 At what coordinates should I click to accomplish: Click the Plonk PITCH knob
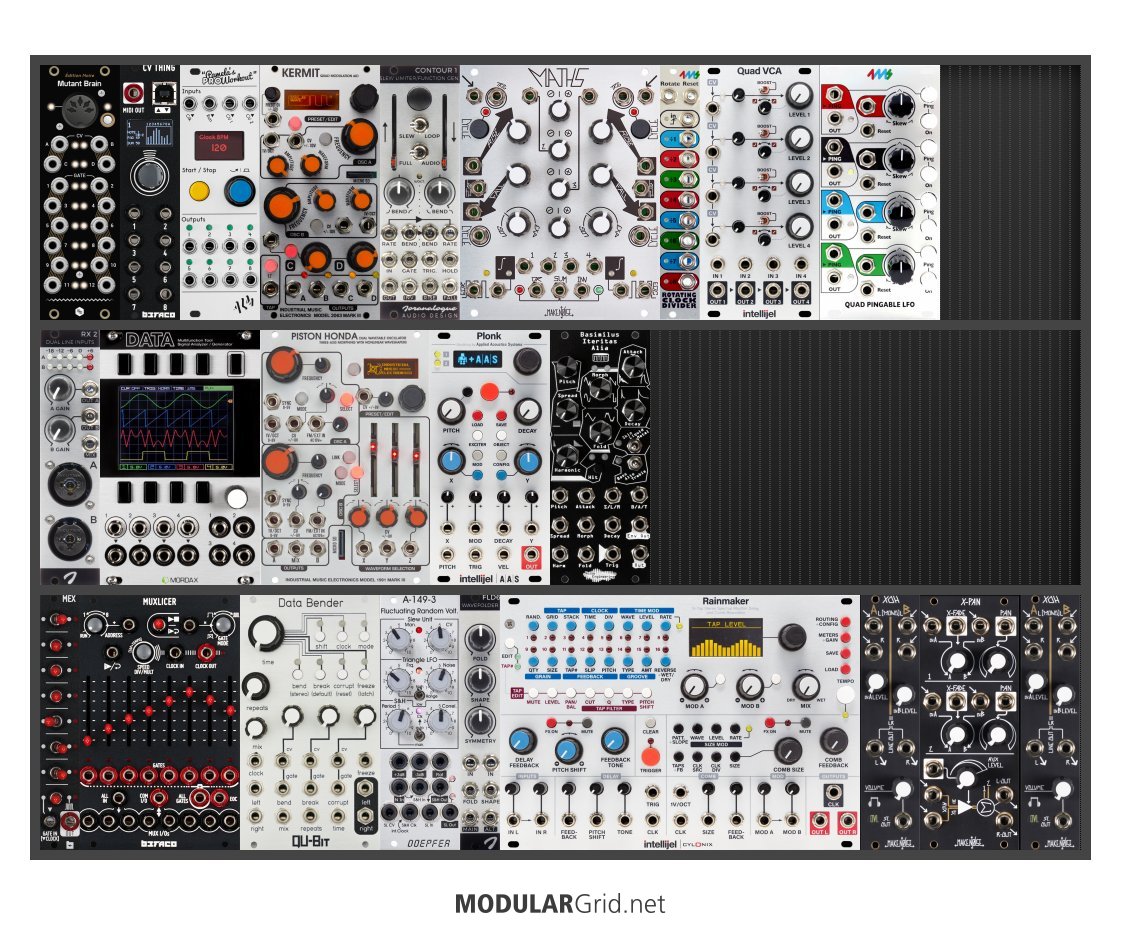[450, 411]
